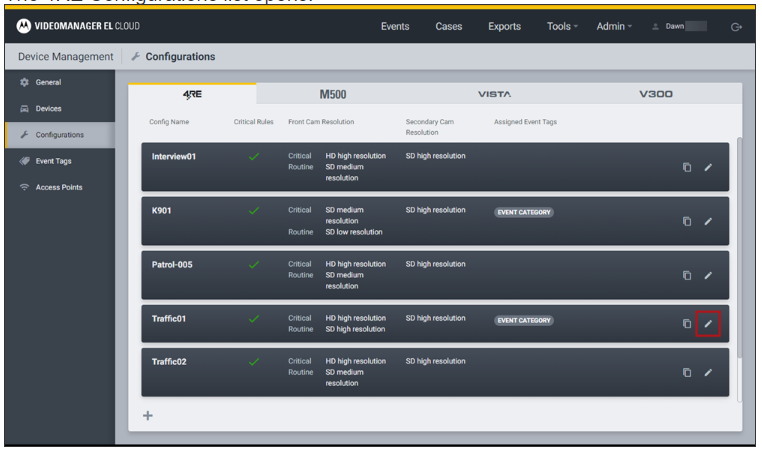Select Configurations in the sidebar
This screenshot has height=451, width=762.
[x=60, y=135]
